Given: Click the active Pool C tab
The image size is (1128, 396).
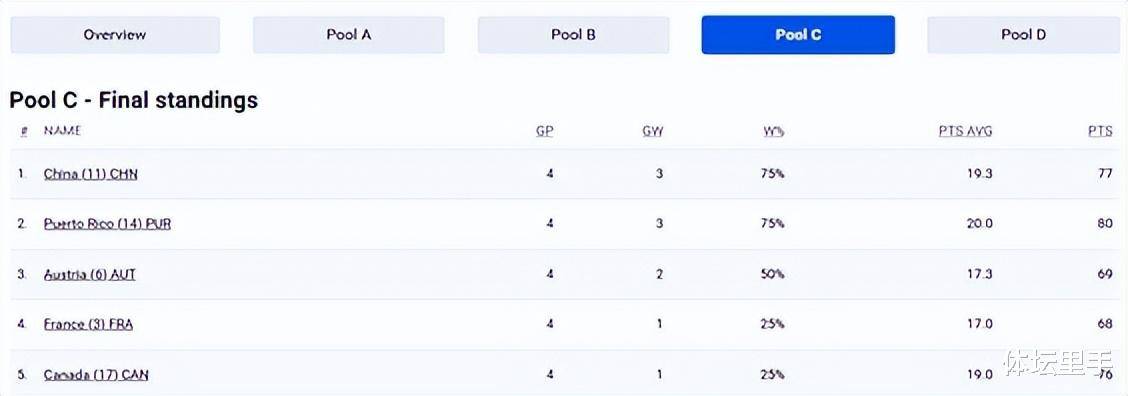Looking at the screenshot, I should (798, 35).
